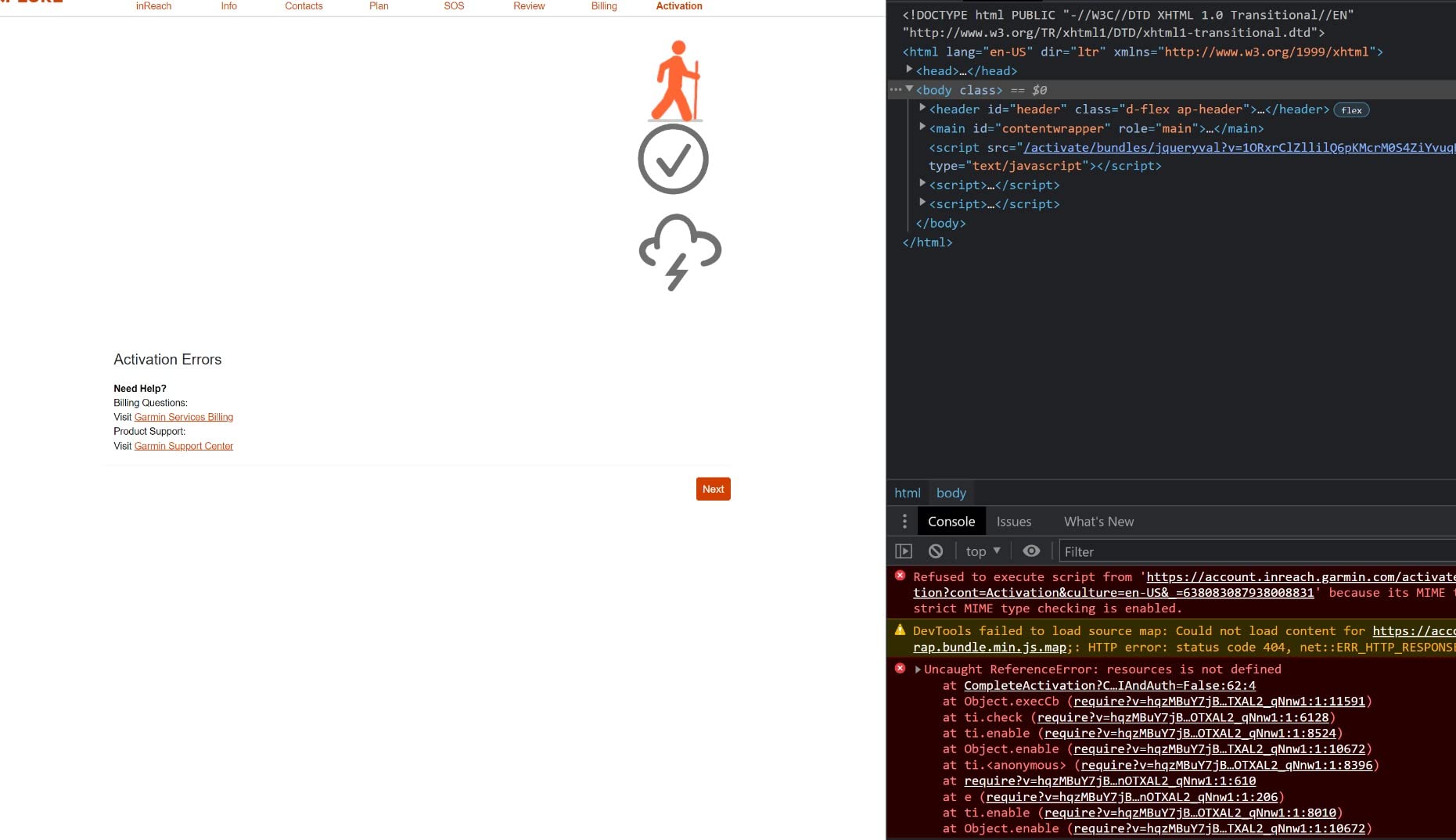The image size is (1456, 840).
Task: Click the storm cloud lightning icon
Action: [680, 252]
